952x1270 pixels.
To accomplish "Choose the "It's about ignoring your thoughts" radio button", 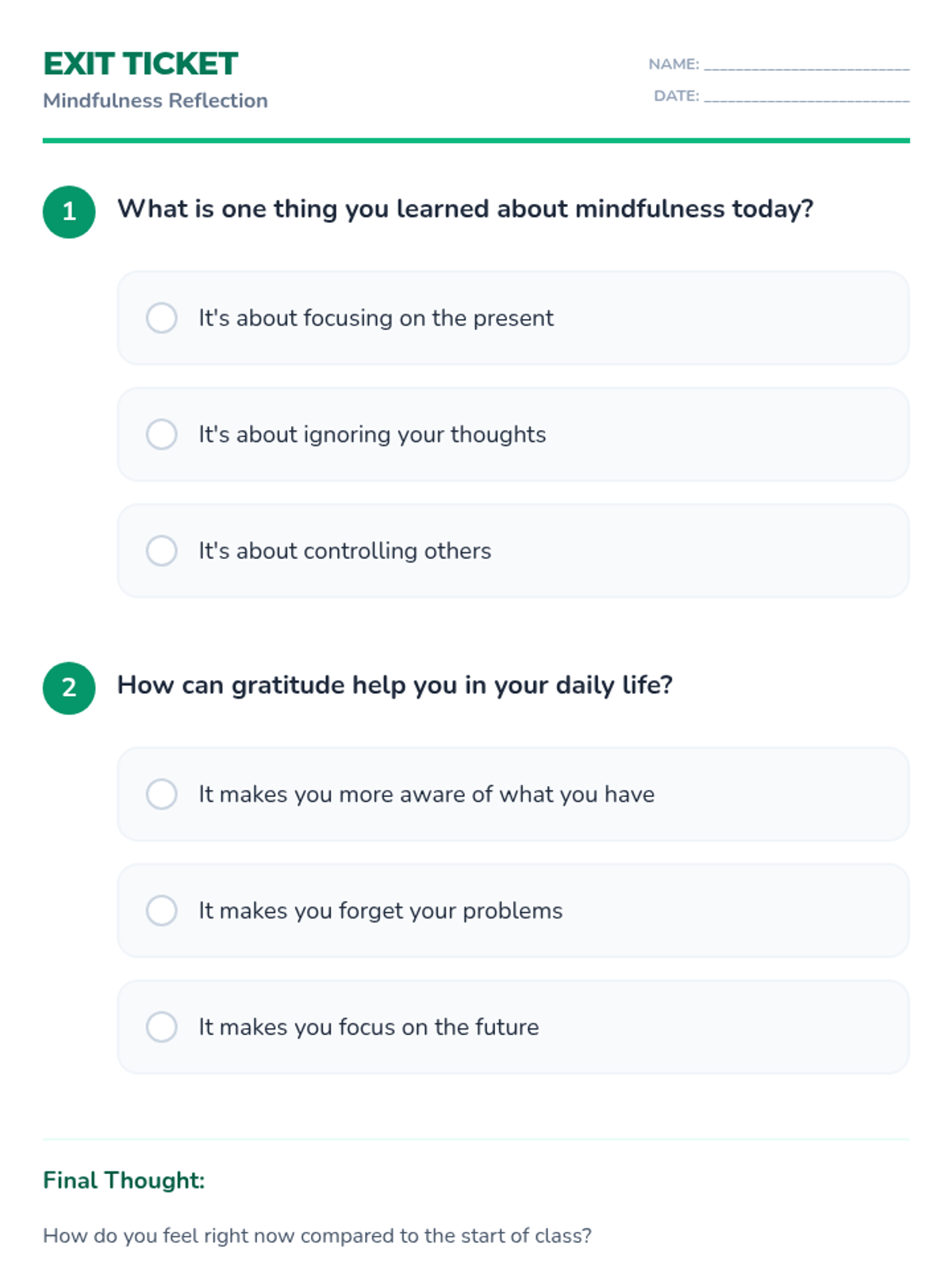I will click(x=161, y=434).
